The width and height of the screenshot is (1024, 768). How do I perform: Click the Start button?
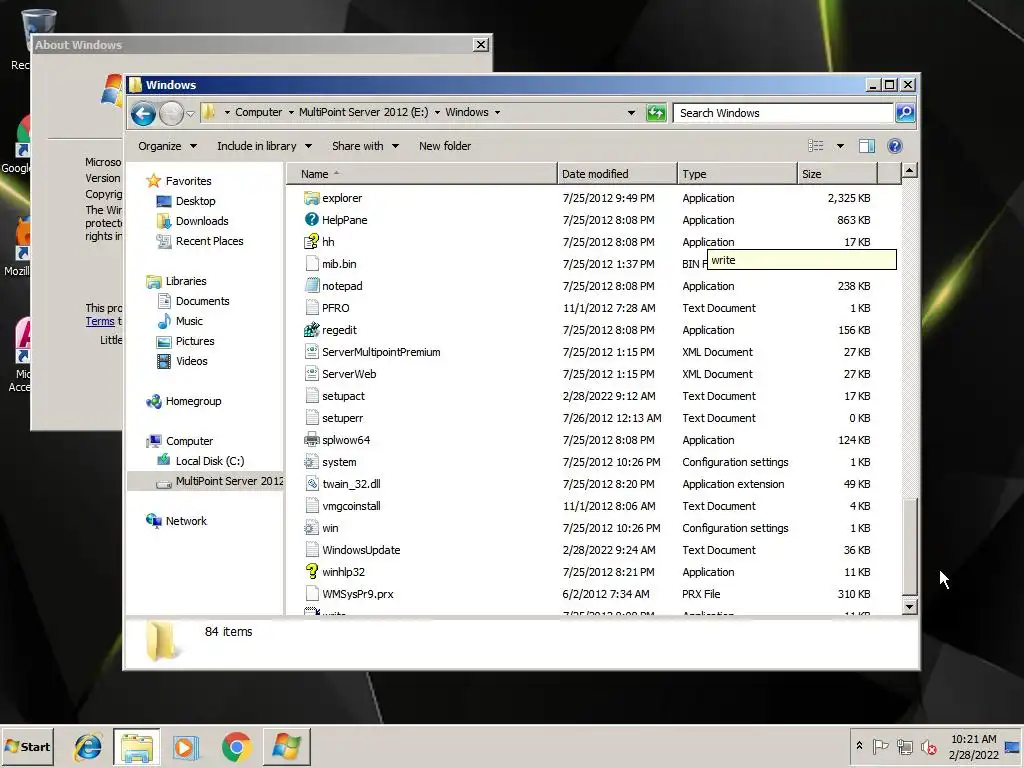[27, 746]
